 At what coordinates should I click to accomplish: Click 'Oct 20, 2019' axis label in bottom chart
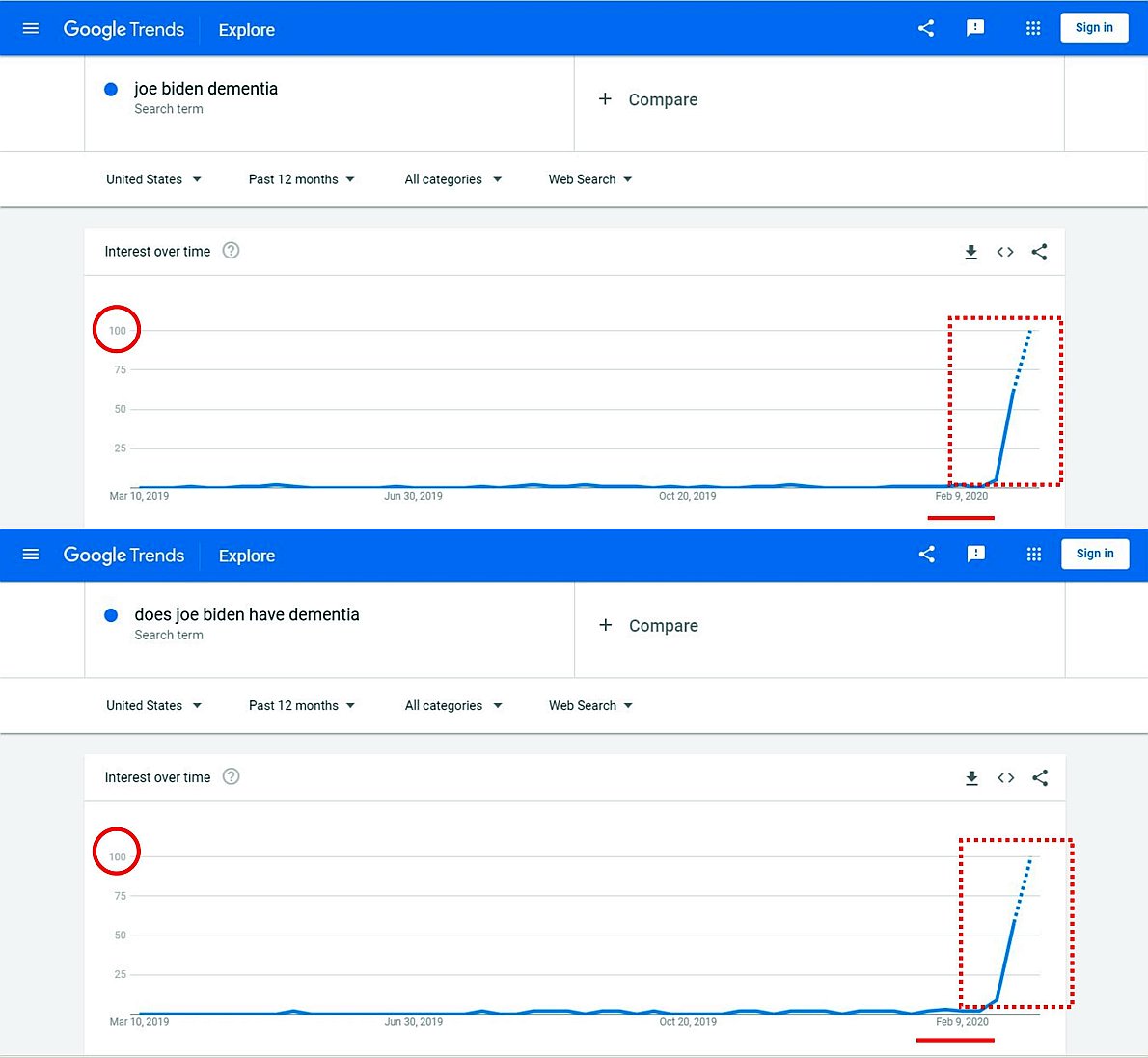point(688,1021)
